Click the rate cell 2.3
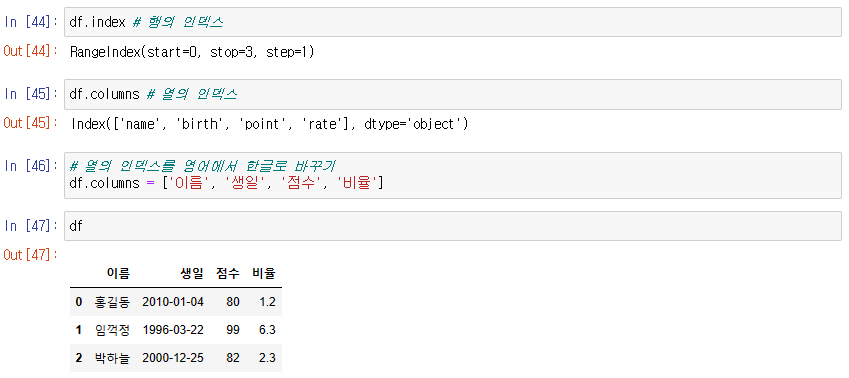This screenshot has width=849, height=378. pos(267,358)
